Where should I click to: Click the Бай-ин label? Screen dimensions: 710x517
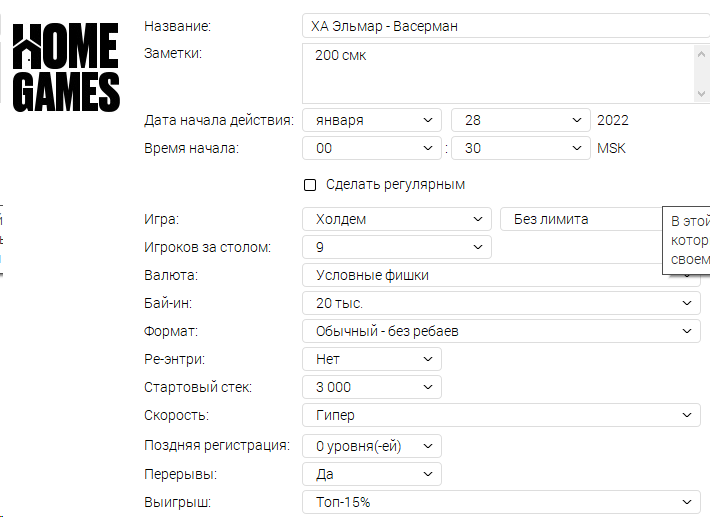pos(168,303)
